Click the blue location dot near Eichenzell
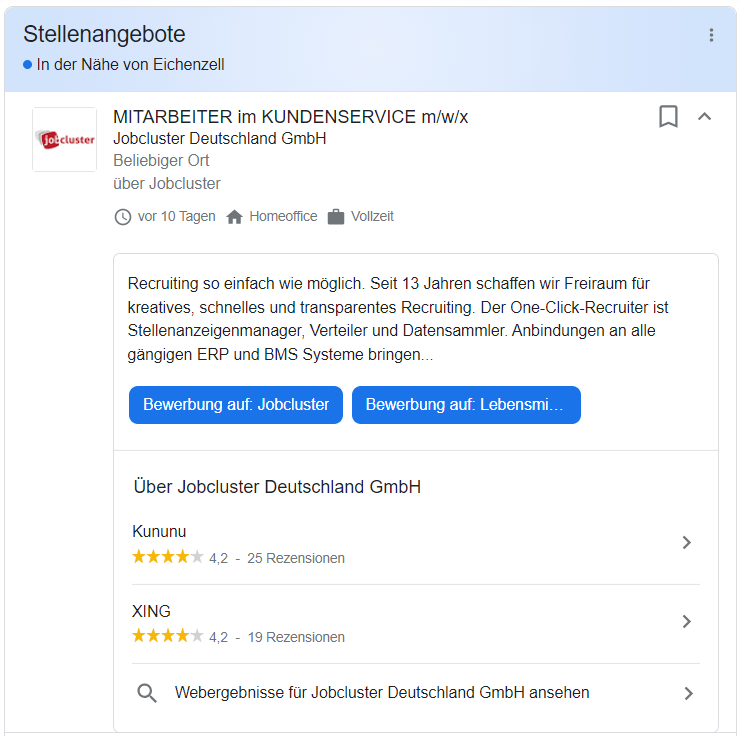The image size is (741, 736). click(x=28, y=65)
